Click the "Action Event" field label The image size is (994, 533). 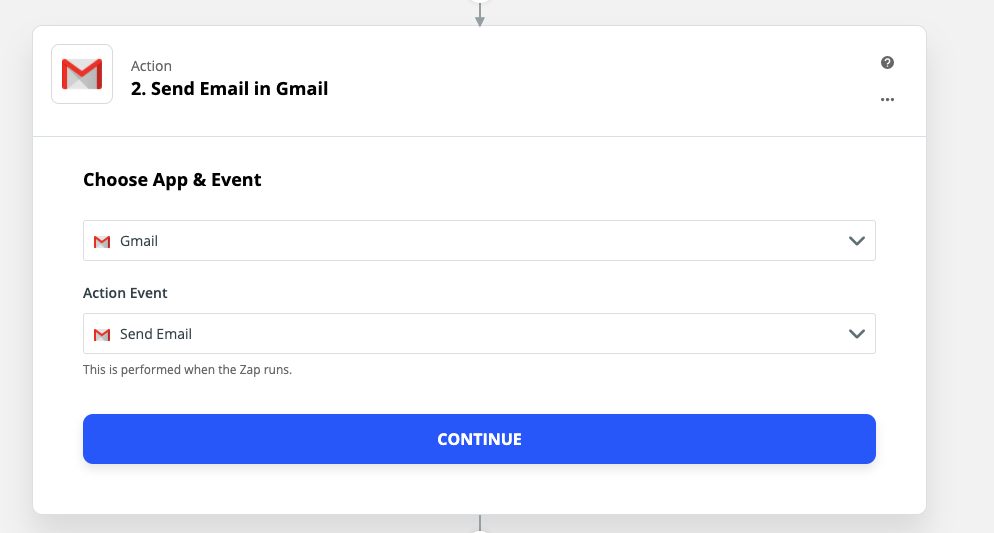125,293
